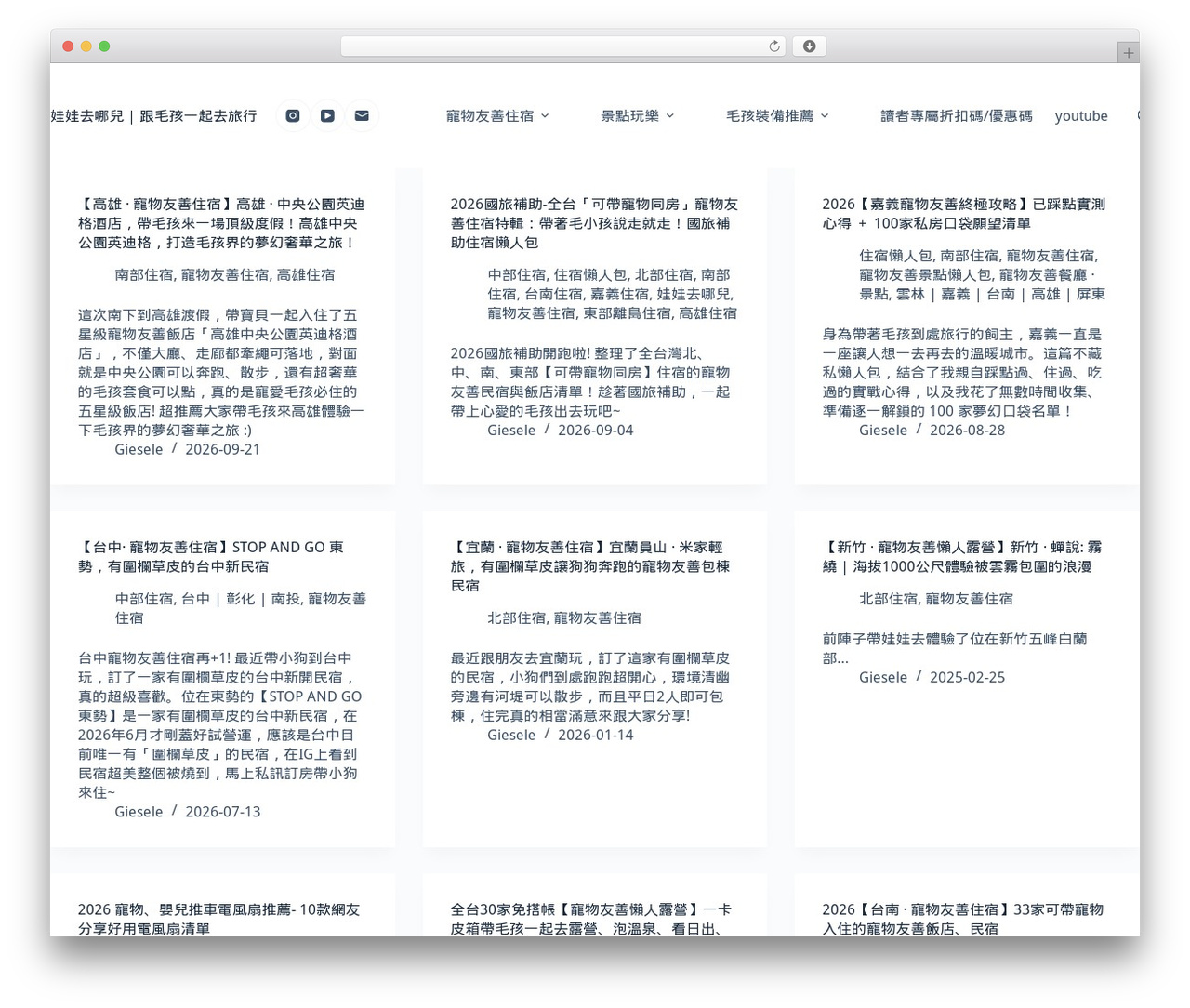This screenshot has width=1190, height=1008.
Task: Open the 讀者專屬折扣碼/優惠碼 menu item
Action: tap(956, 116)
